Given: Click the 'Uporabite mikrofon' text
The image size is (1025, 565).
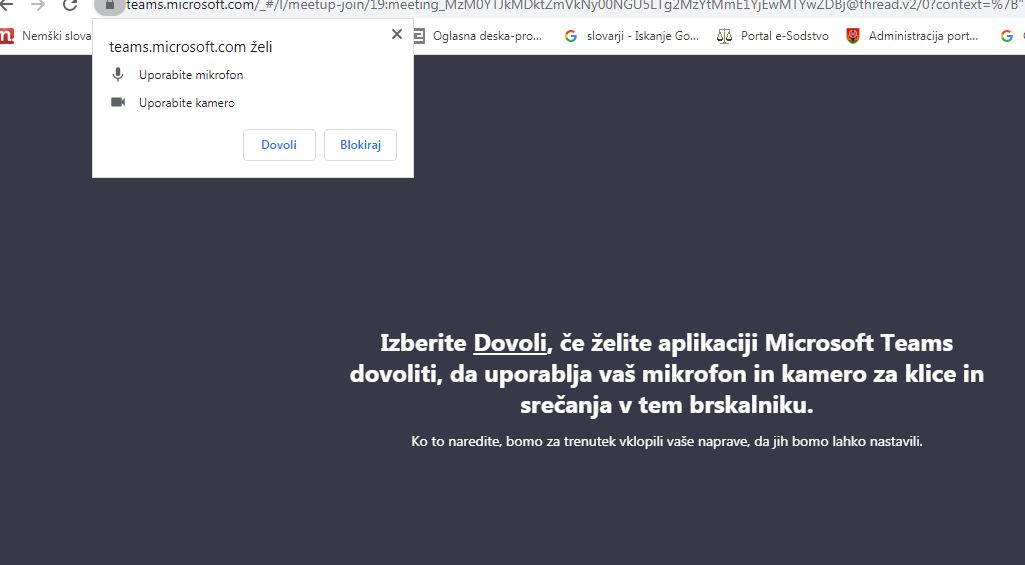Looking at the screenshot, I should pos(191,75).
